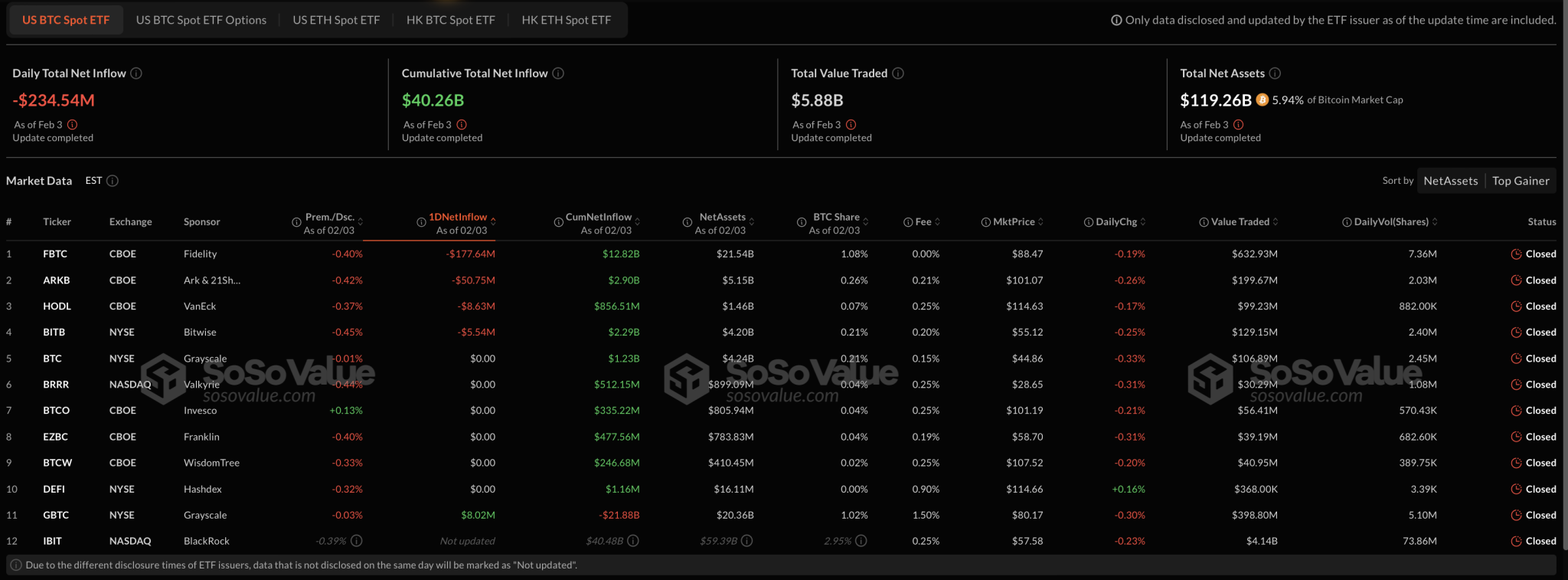
Task: Click the info icon in the top disclosure notice
Action: coord(1116,21)
